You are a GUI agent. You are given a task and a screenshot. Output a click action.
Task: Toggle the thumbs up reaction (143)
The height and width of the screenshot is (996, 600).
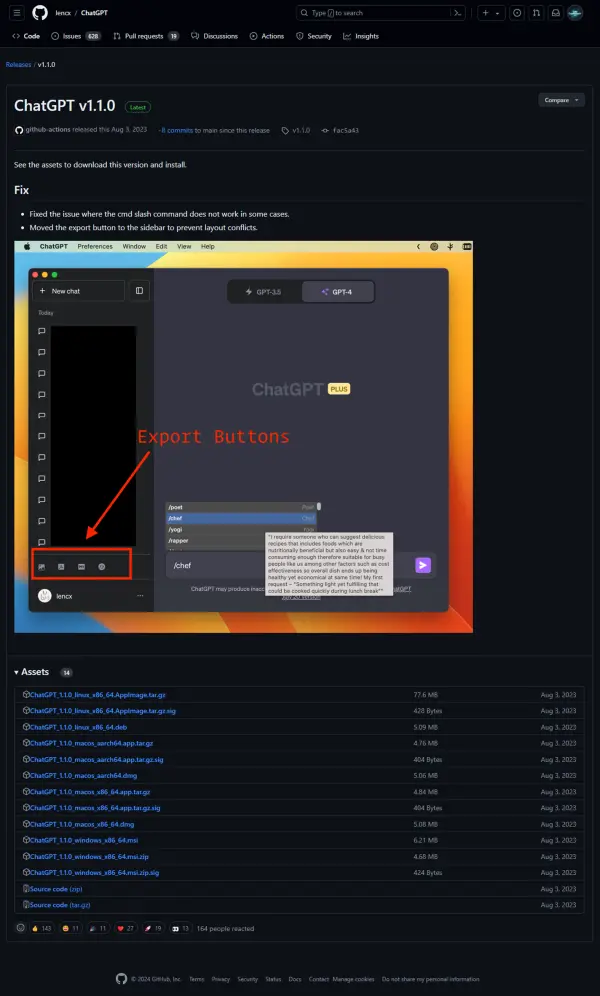tap(41, 929)
